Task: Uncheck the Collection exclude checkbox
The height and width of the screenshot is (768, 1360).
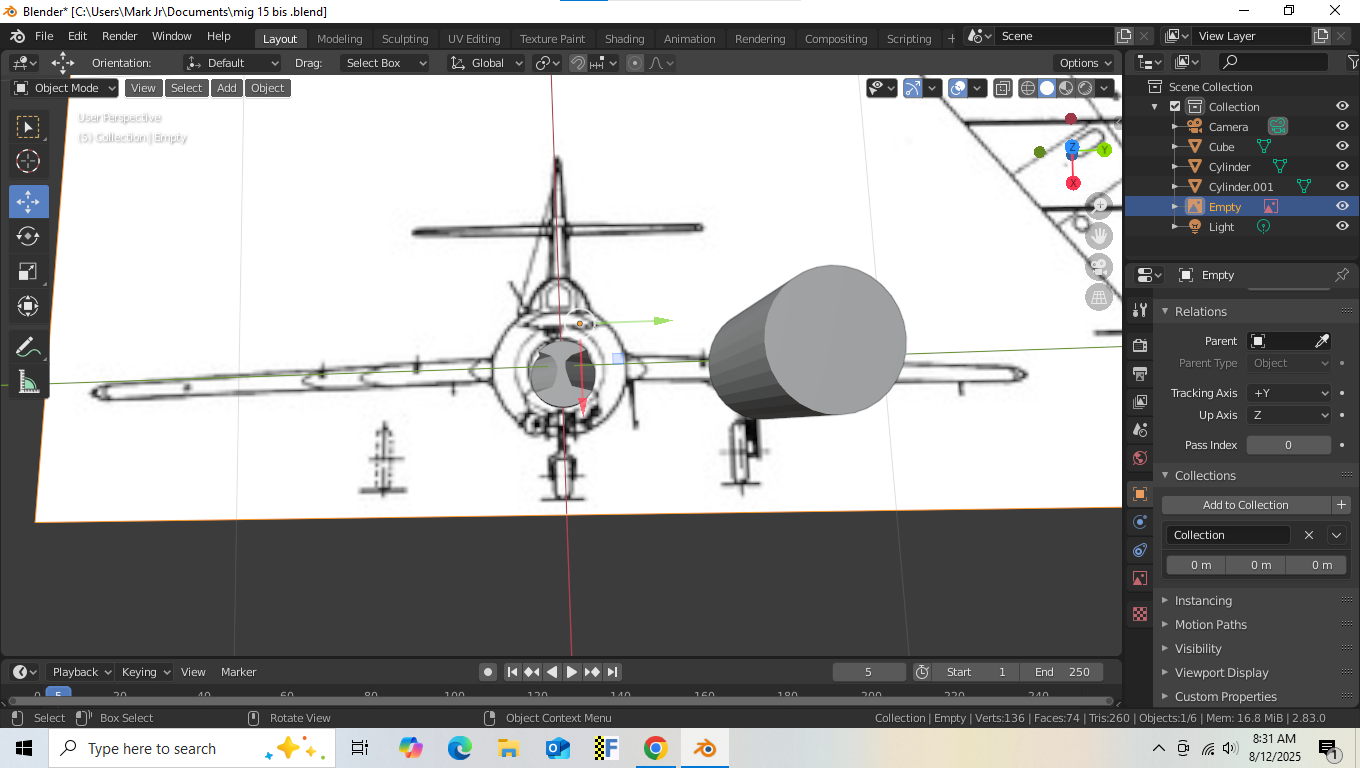Action: click(x=1175, y=107)
